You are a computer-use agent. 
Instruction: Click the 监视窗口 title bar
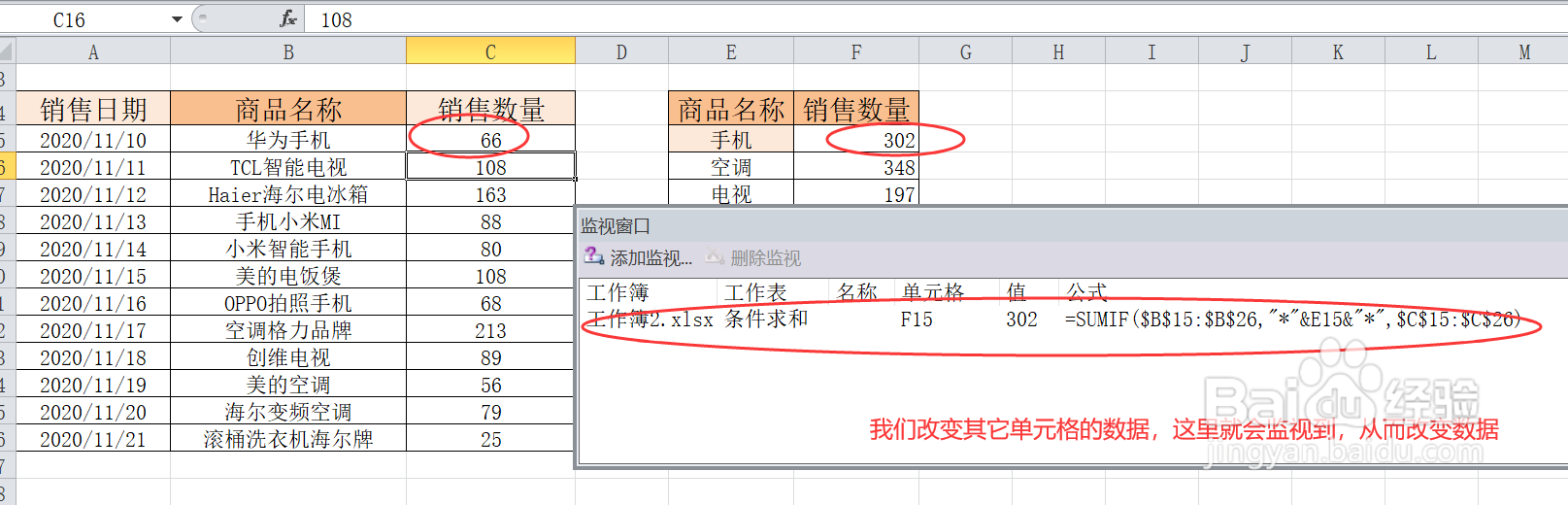tap(1073, 225)
